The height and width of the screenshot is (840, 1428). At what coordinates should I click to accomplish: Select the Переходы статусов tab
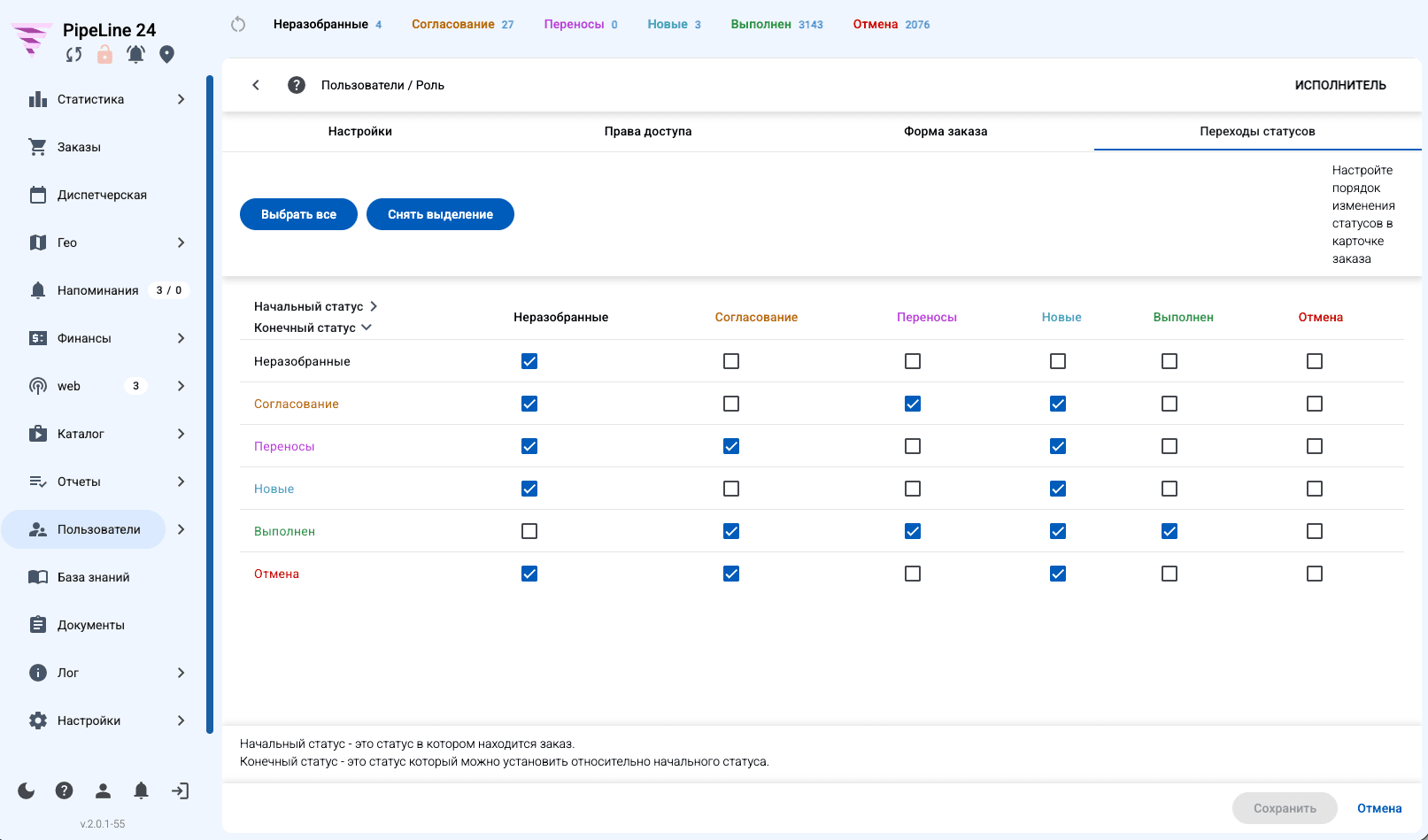point(1257,131)
